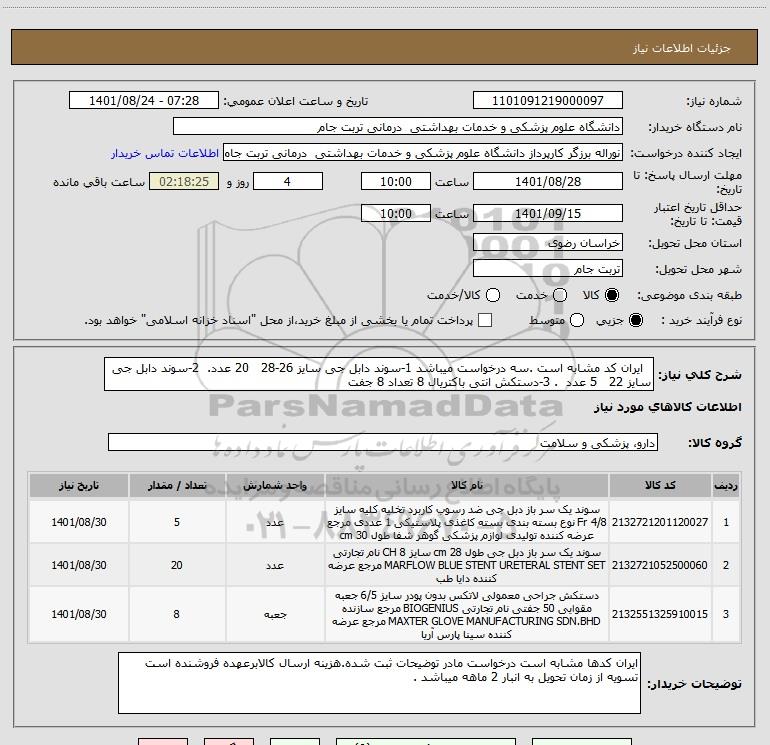Click the BIOGENIUS surgical glove product cell
Viewport: 770px width, 745px height.
pos(467,614)
